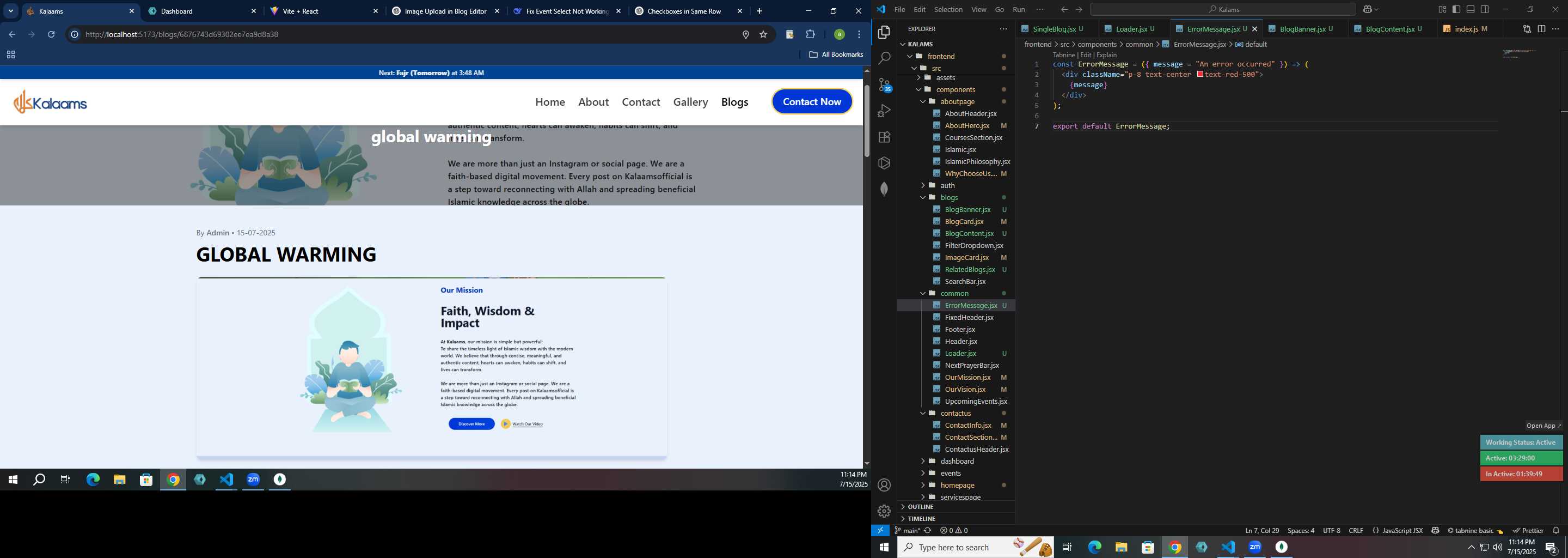Open the Extensions view
Viewport: 1568px width, 558px height.
coord(884,137)
